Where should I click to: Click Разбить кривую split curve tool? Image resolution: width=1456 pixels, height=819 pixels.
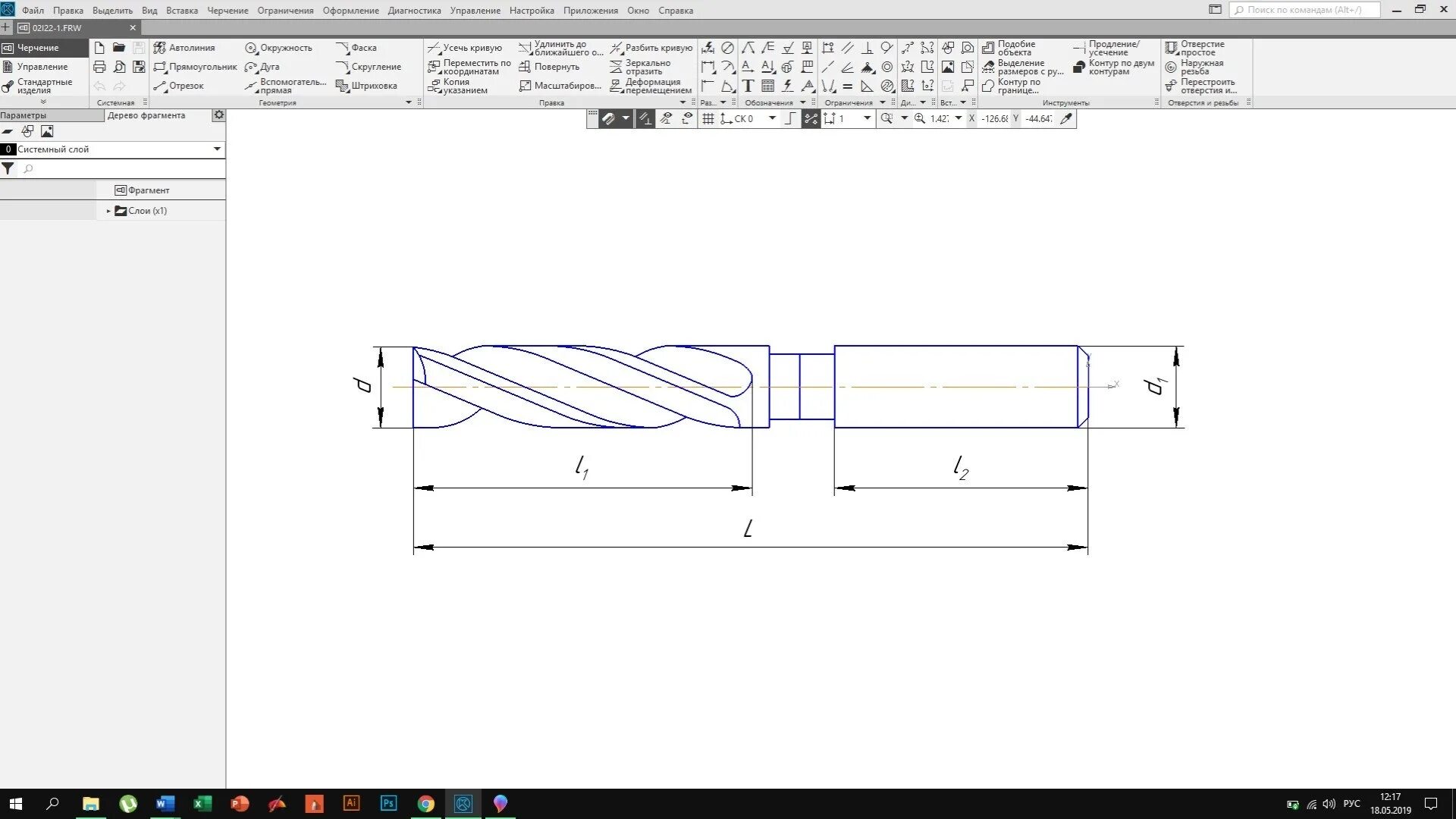pyautogui.click(x=651, y=48)
